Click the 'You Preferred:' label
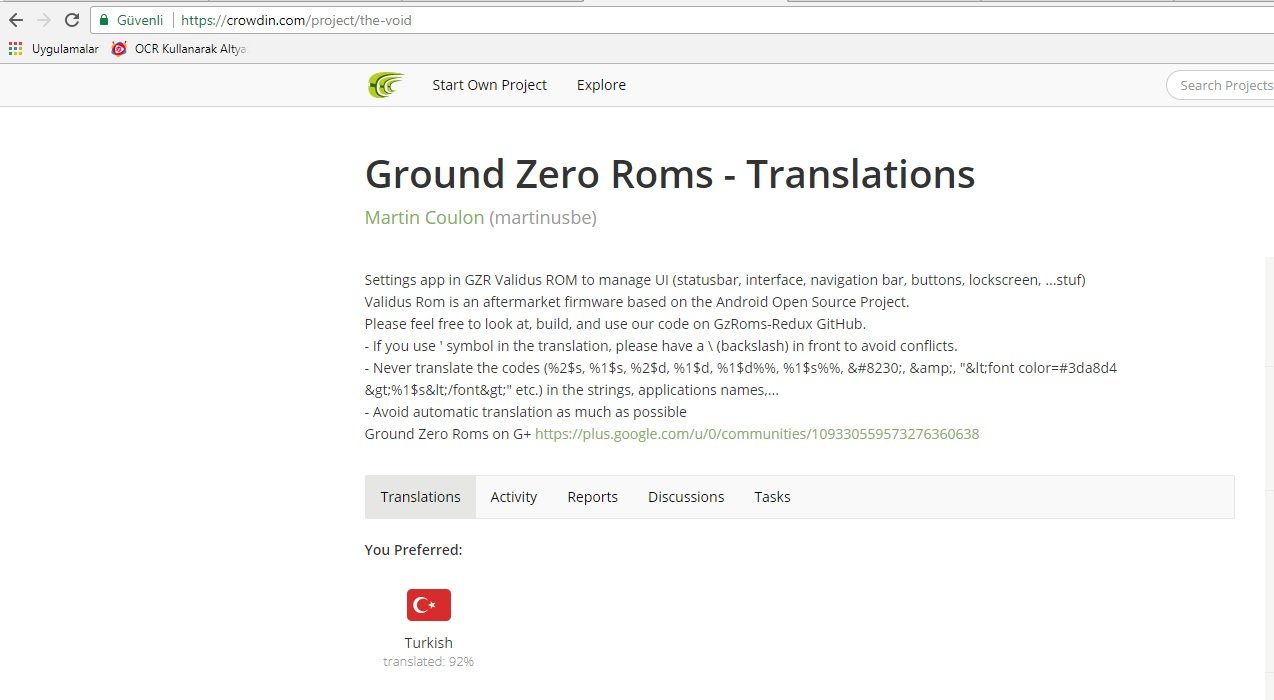The image size is (1274, 700). (x=414, y=550)
